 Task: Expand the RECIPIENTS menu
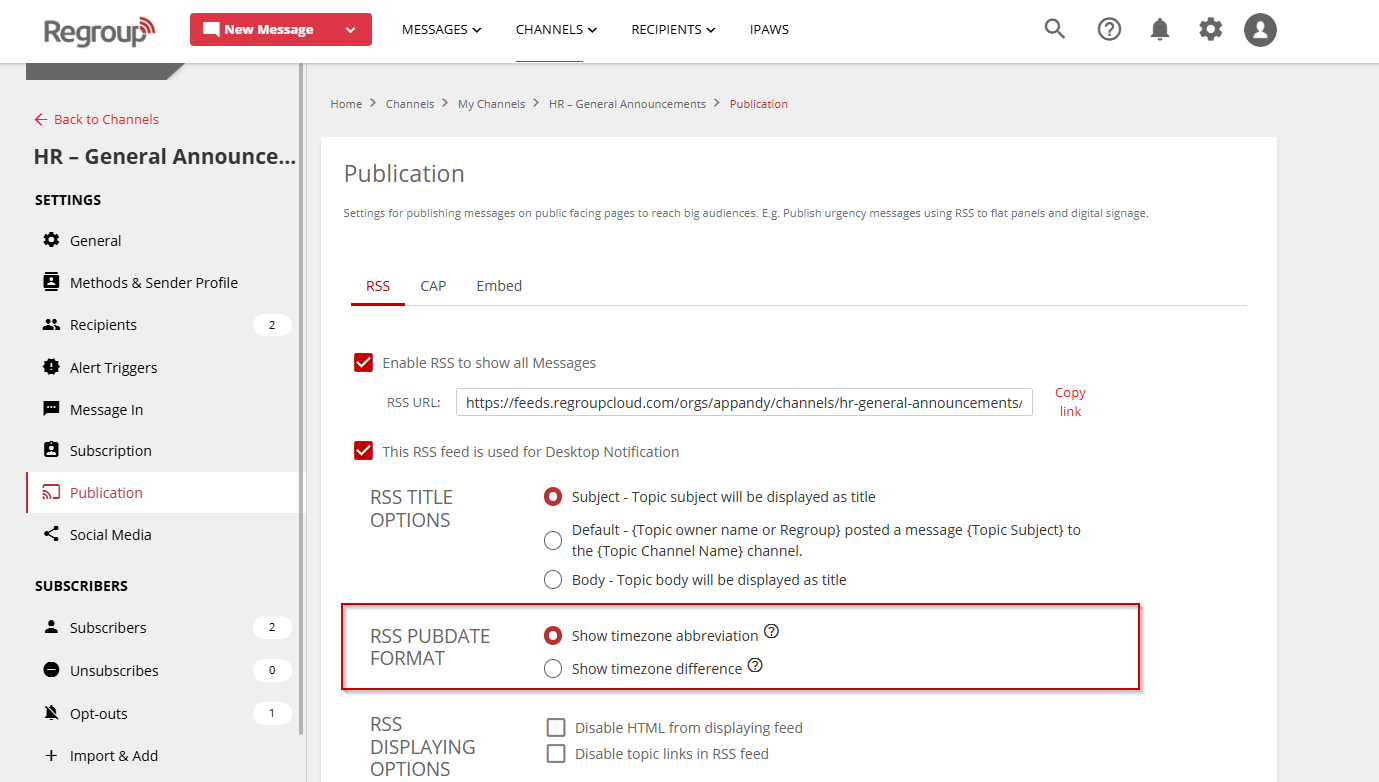(x=673, y=30)
